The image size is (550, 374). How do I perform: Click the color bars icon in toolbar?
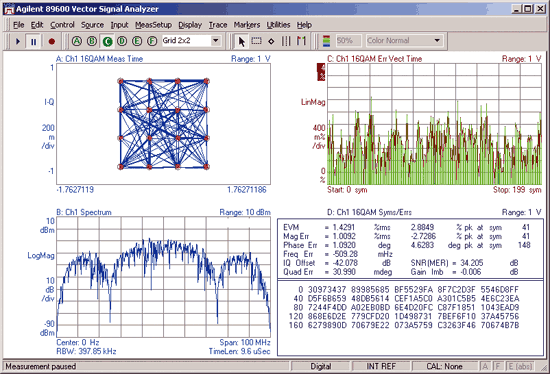327,41
